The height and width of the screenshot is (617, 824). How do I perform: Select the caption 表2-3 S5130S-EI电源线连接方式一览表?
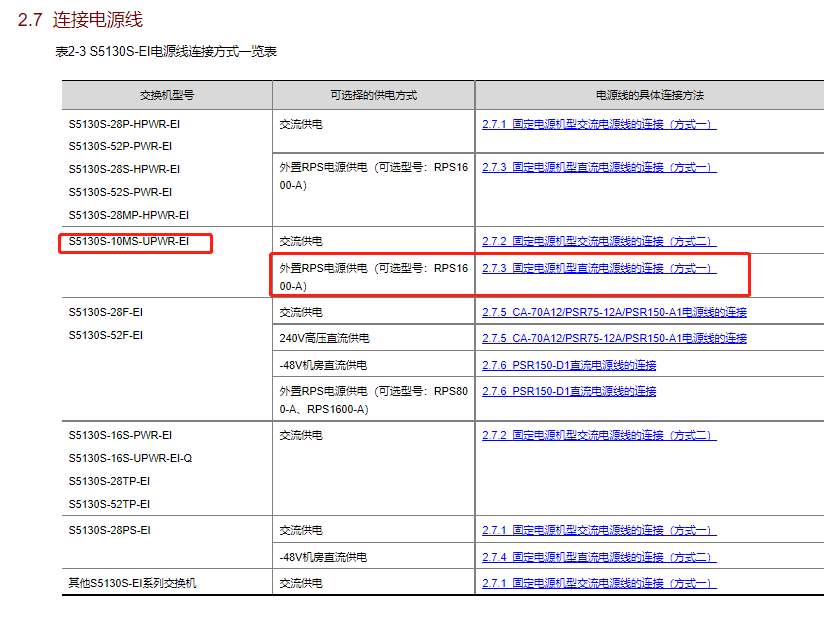(x=166, y=52)
